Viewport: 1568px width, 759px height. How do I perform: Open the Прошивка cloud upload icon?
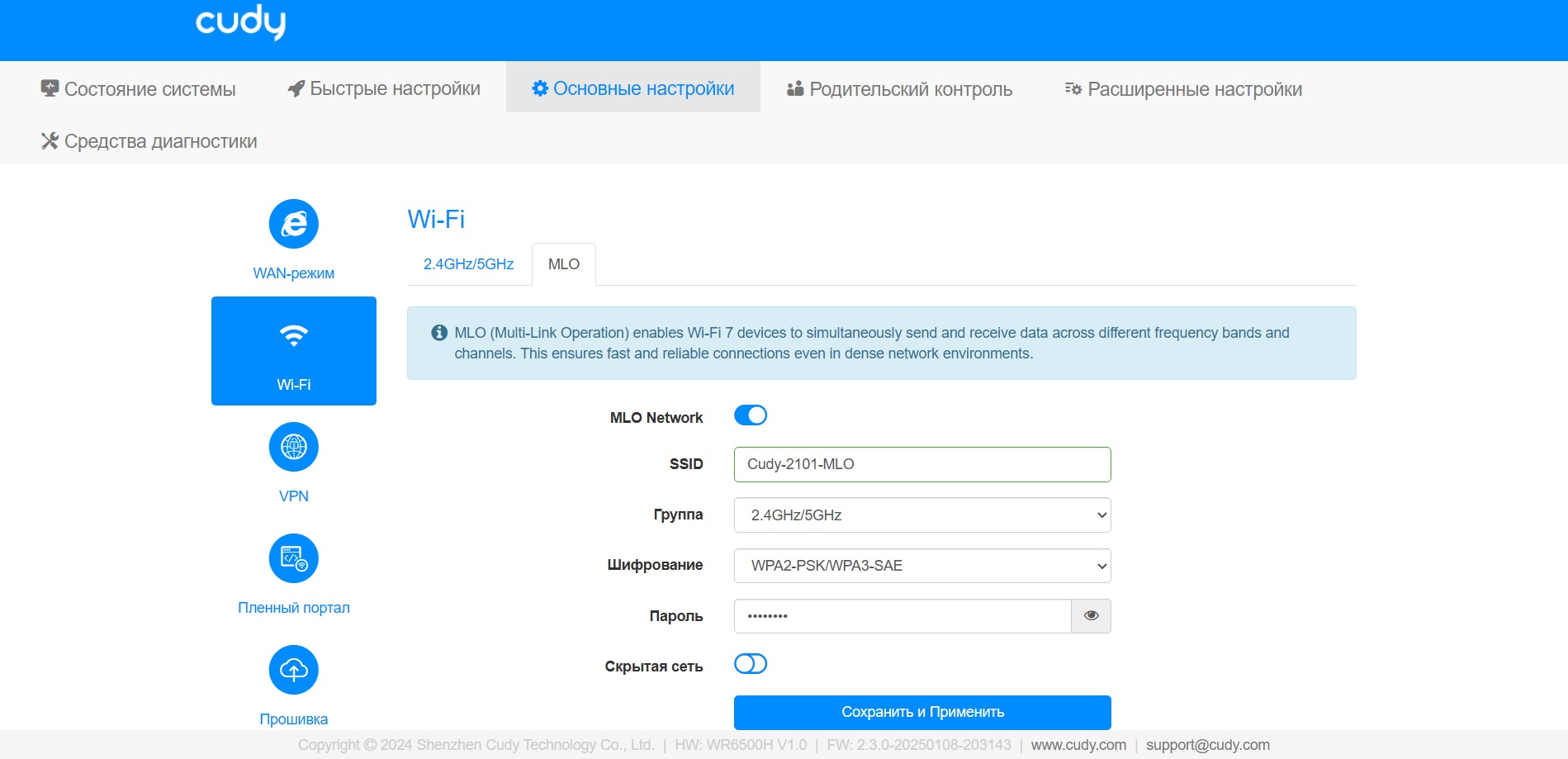pyautogui.click(x=294, y=670)
